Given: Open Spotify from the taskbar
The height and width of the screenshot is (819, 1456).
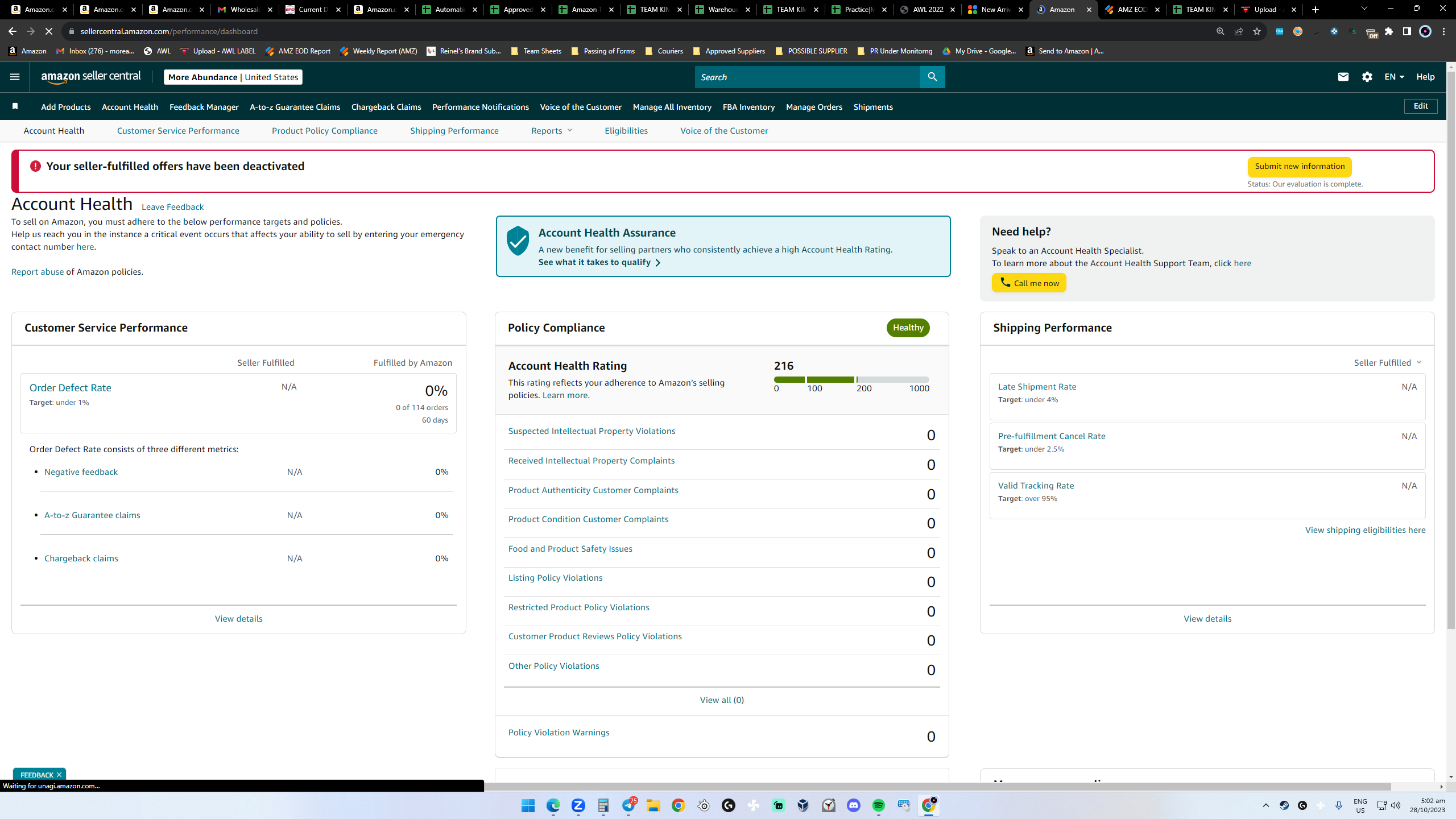Looking at the screenshot, I should 879,805.
